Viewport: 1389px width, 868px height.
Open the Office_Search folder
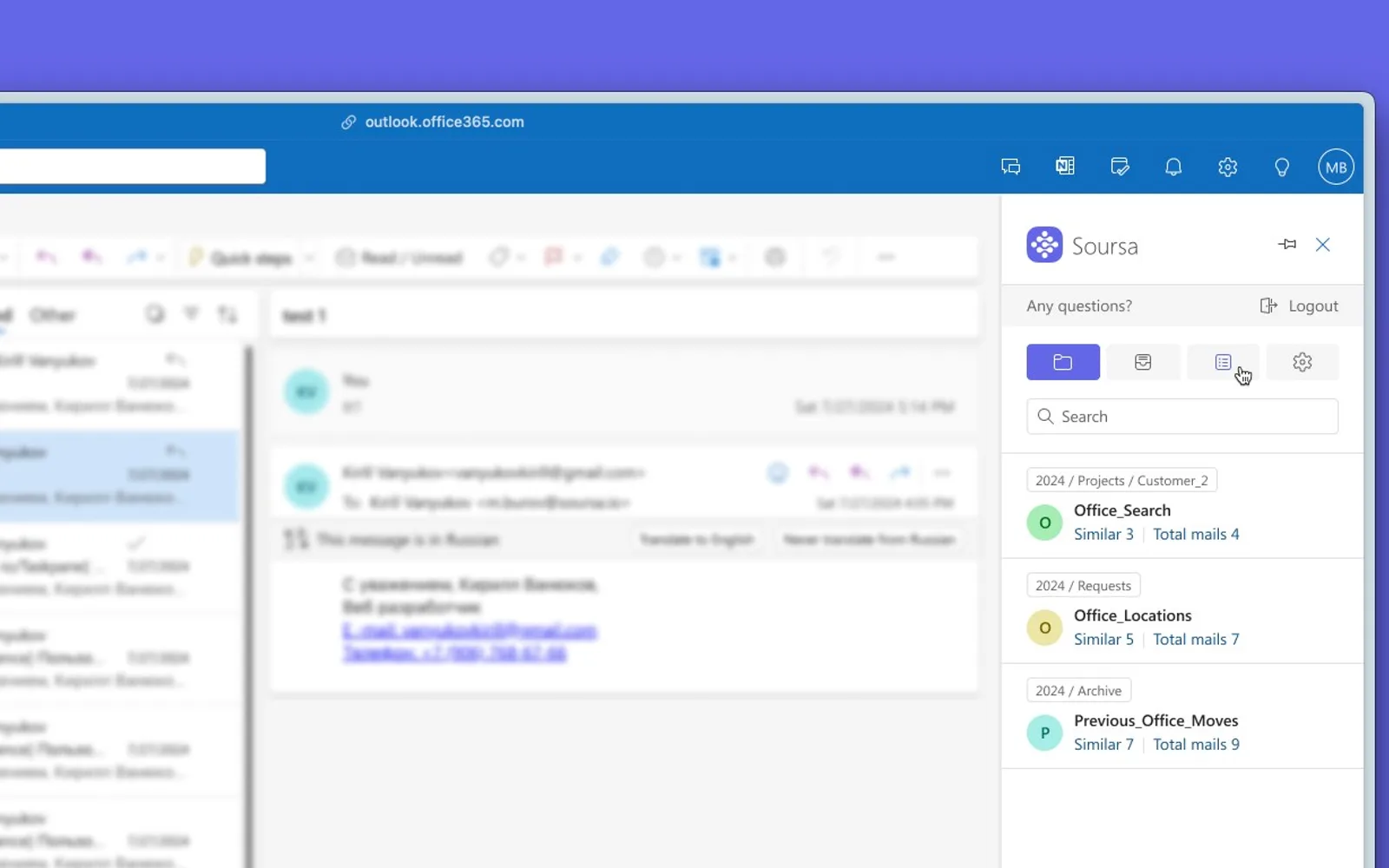1122,510
